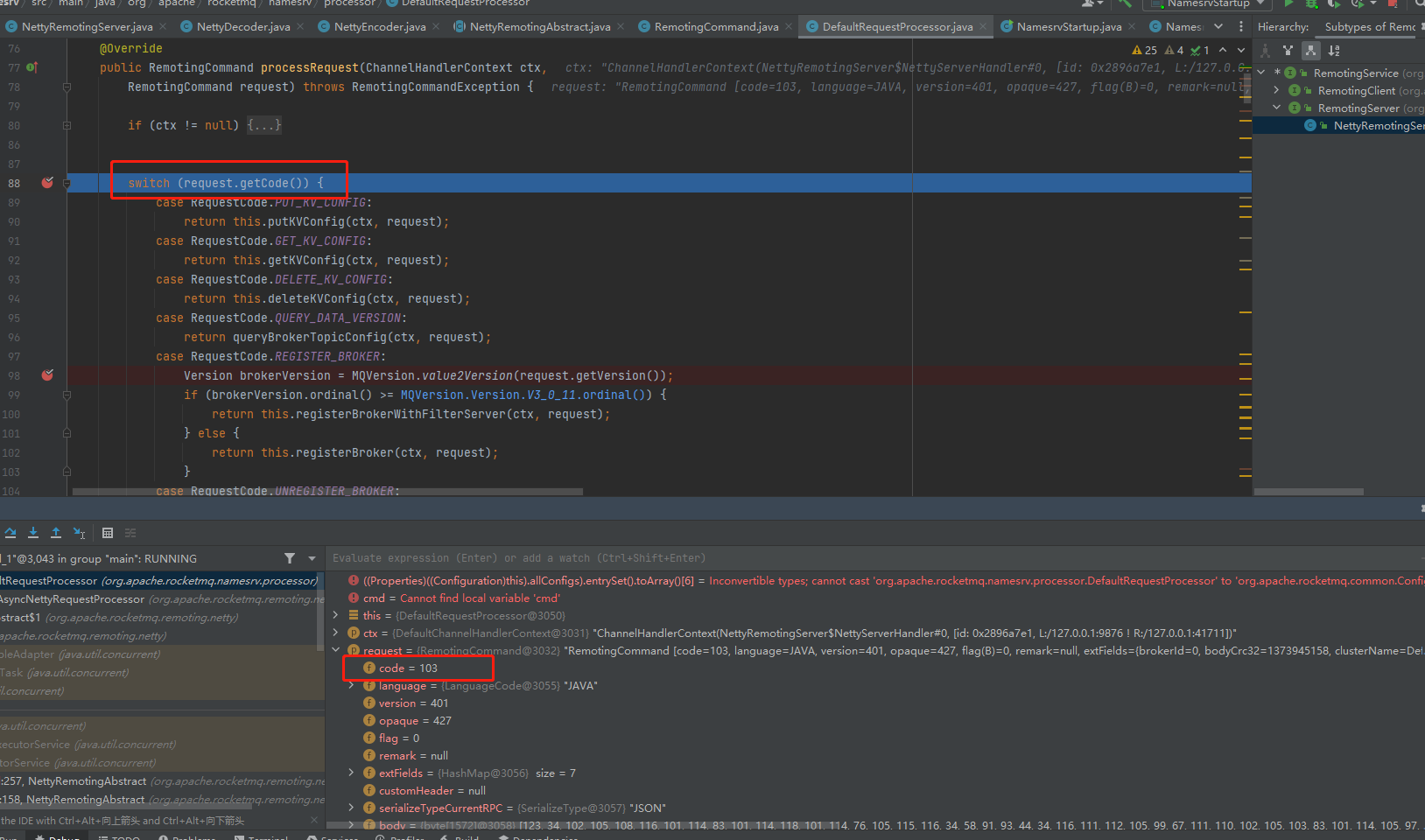
Task: Open the NettyRemotingServer.java tab
Action: [87, 27]
